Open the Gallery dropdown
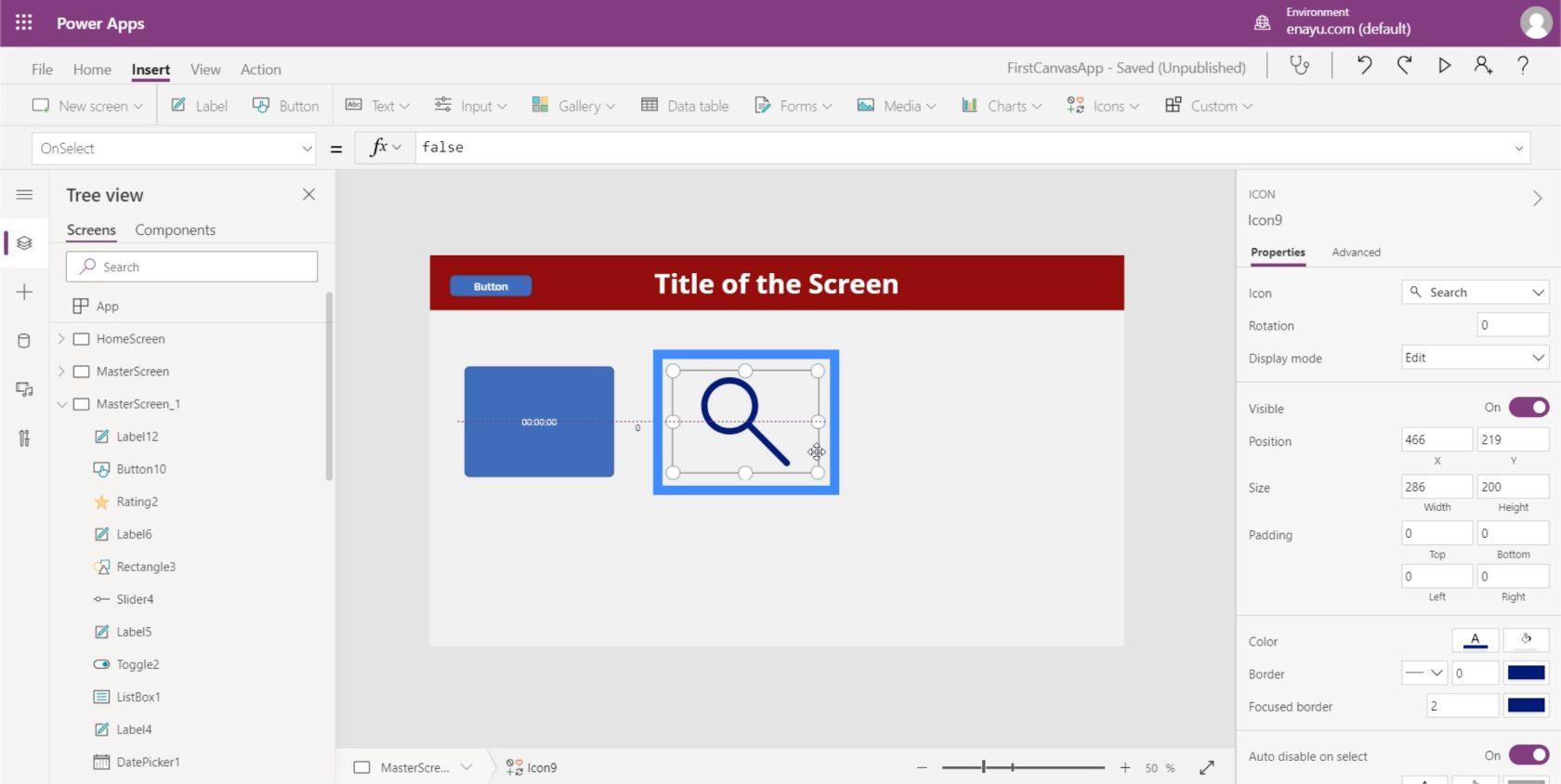 click(x=573, y=106)
